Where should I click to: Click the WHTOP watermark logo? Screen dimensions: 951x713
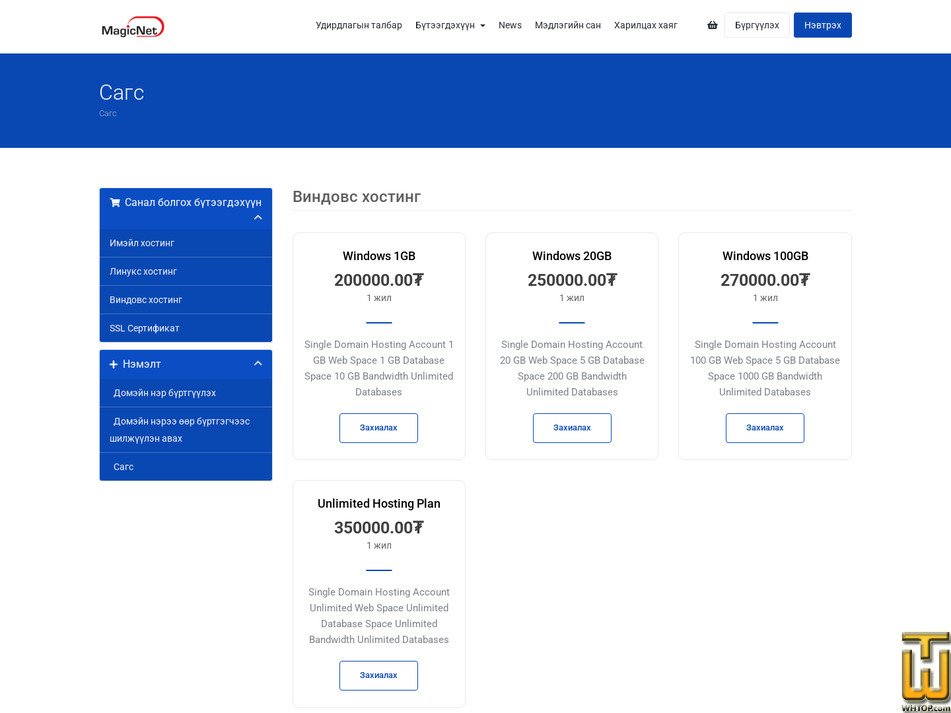pyautogui.click(x=926, y=672)
